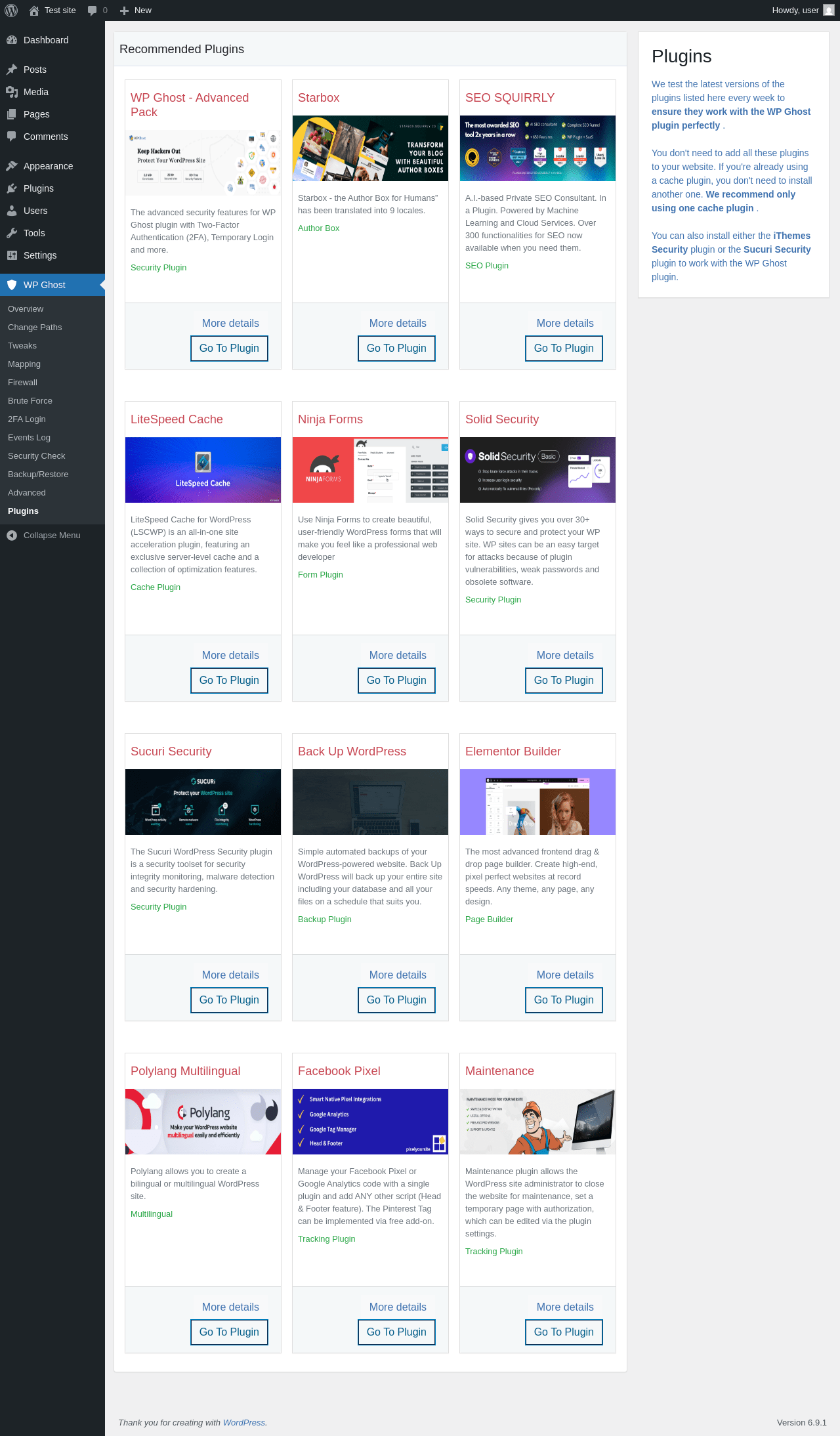Image resolution: width=840 pixels, height=1436 pixels.
Task: Click the Ninja Forms banner image
Action: 370,470
